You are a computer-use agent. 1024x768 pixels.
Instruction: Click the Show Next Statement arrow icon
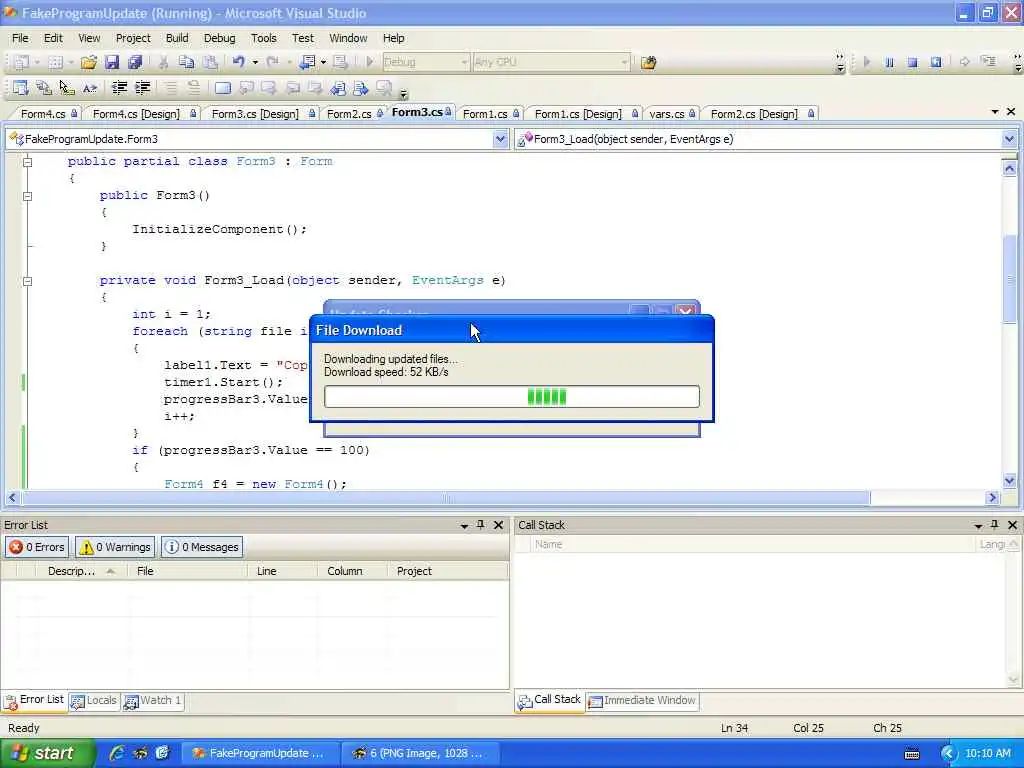tap(965, 62)
